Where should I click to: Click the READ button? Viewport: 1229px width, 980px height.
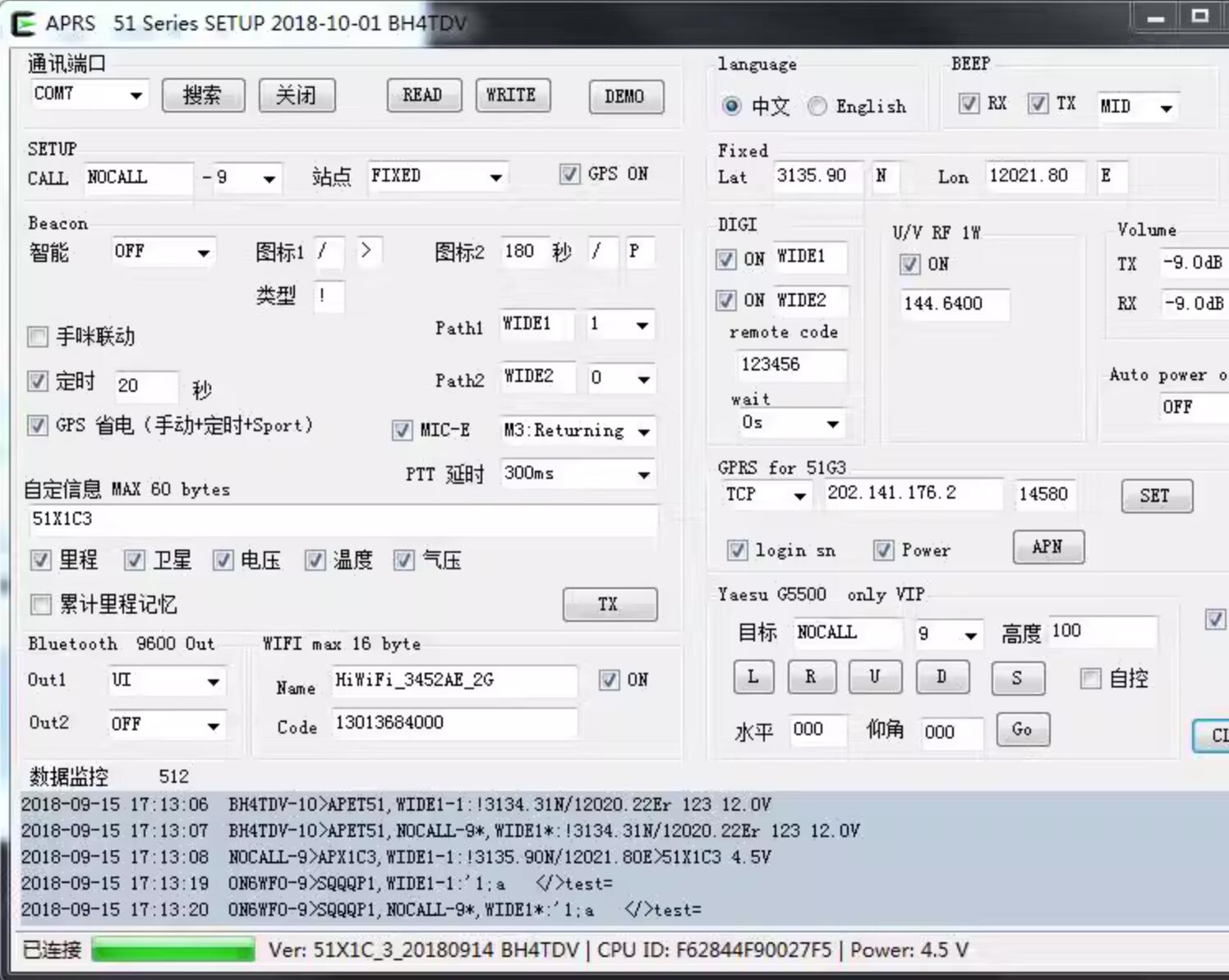(x=424, y=95)
